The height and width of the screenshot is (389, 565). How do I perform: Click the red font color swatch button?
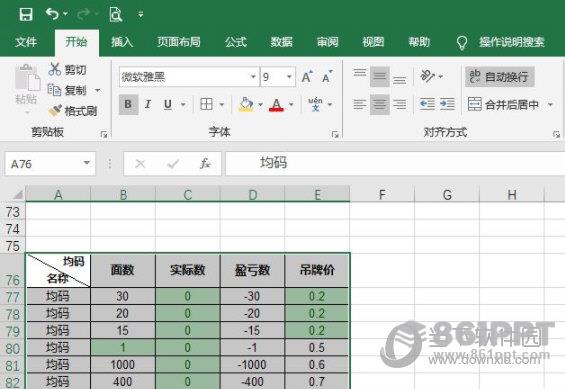tap(276, 105)
